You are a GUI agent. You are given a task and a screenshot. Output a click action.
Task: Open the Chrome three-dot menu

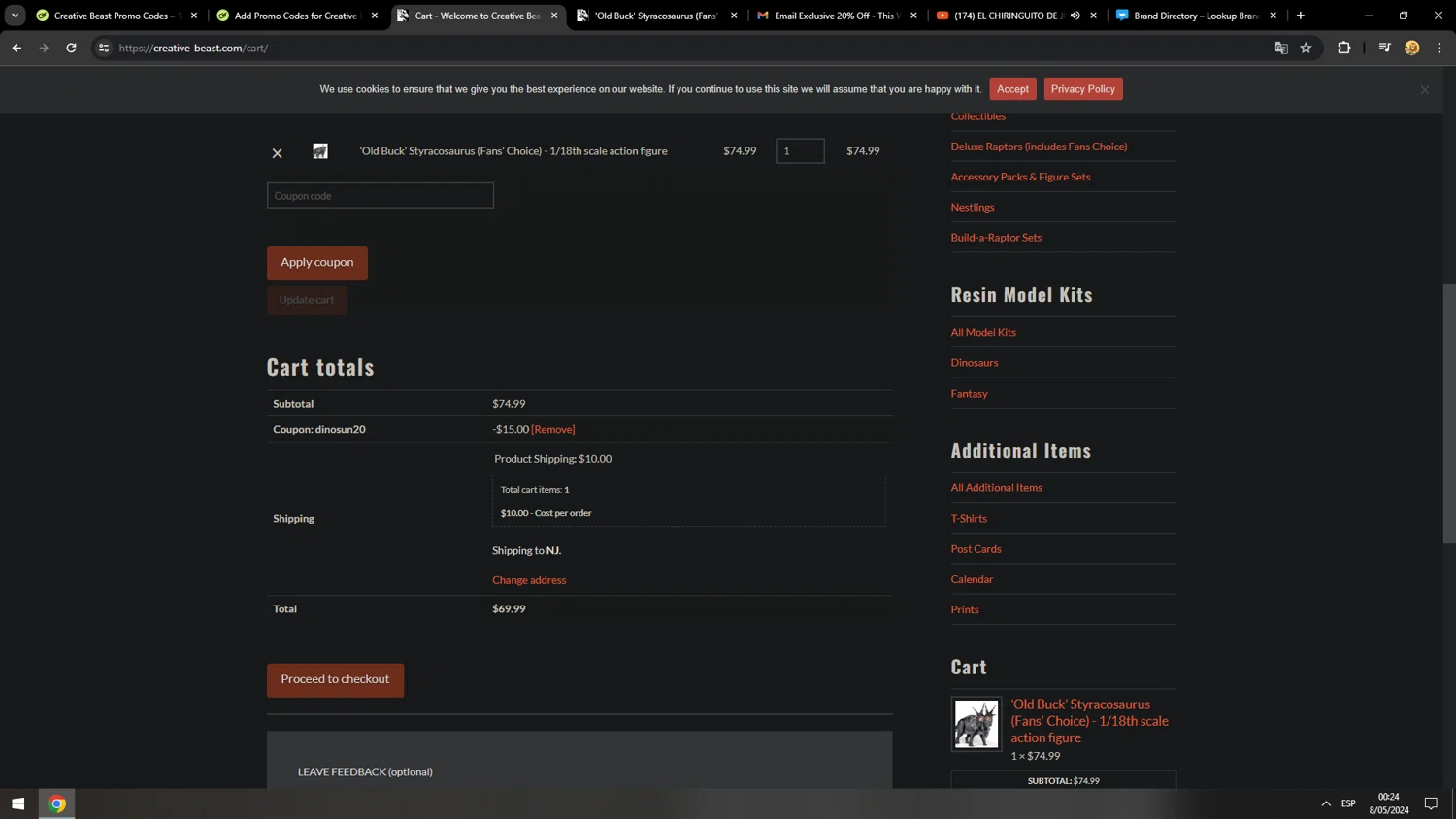pos(1439,48)
